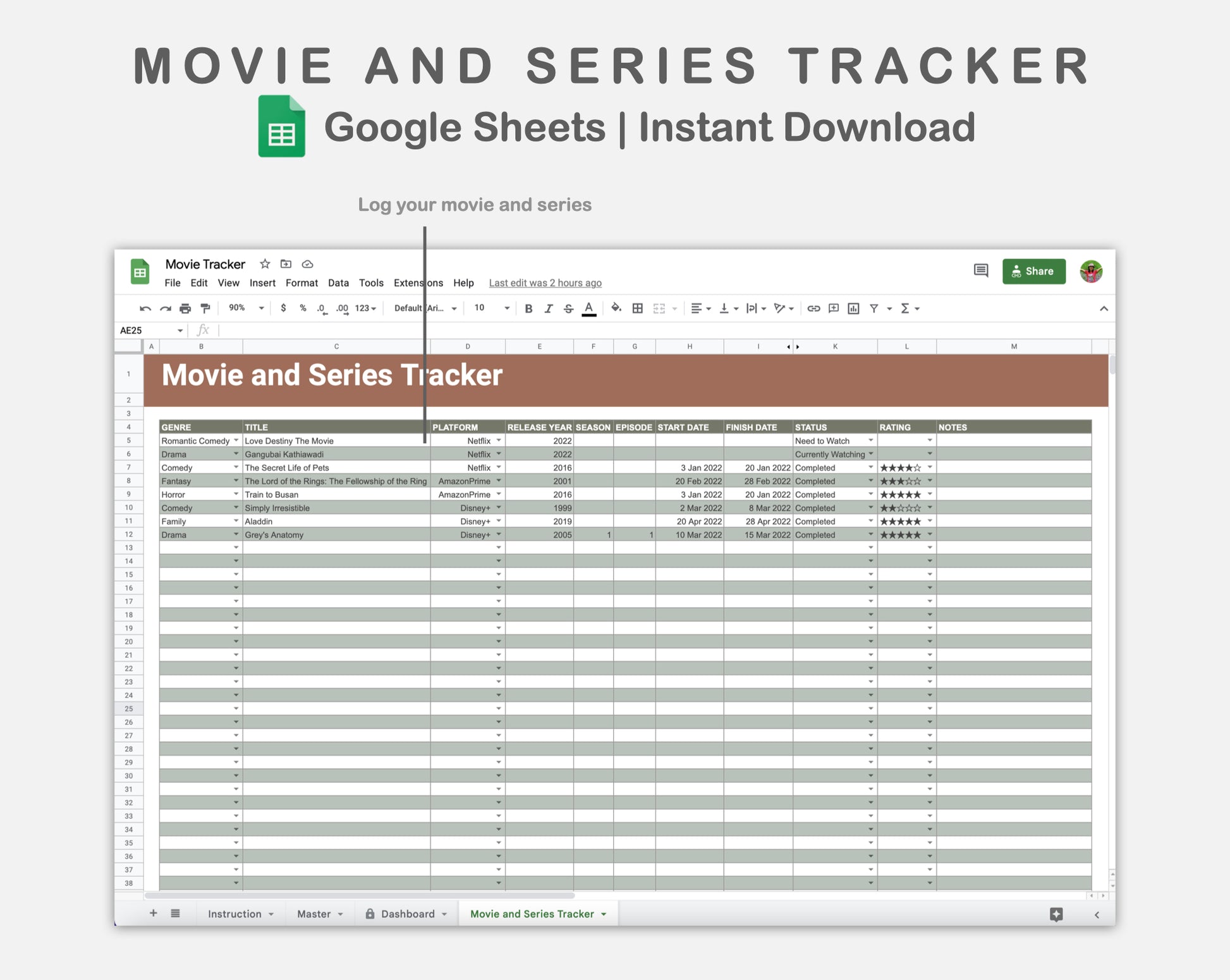Open the Status dropdown for Love Destiny The Movie
Viewport: 1230px width, 980px height.
point(870,440)
